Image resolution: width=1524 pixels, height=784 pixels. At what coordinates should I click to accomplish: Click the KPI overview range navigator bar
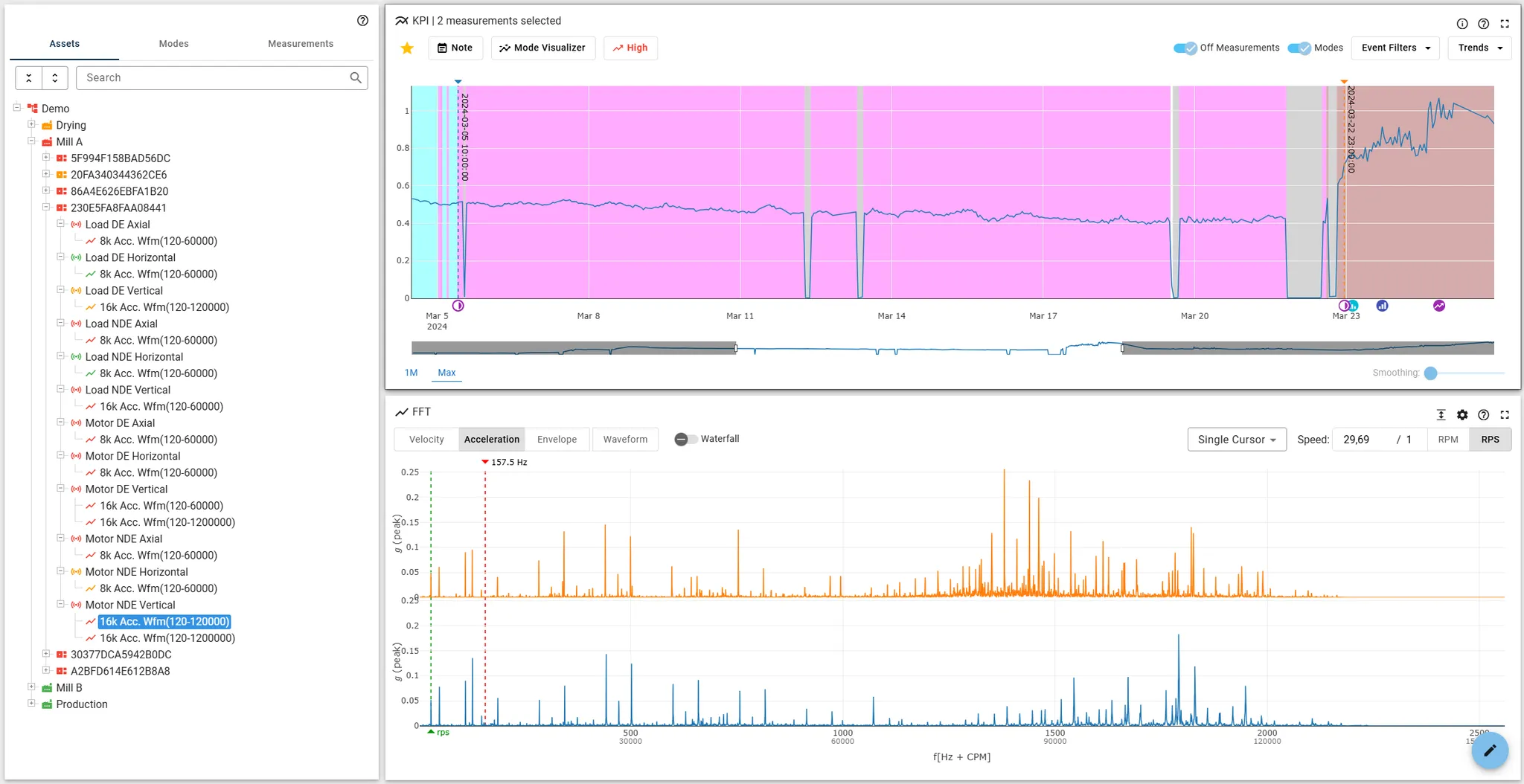point(952,348)
